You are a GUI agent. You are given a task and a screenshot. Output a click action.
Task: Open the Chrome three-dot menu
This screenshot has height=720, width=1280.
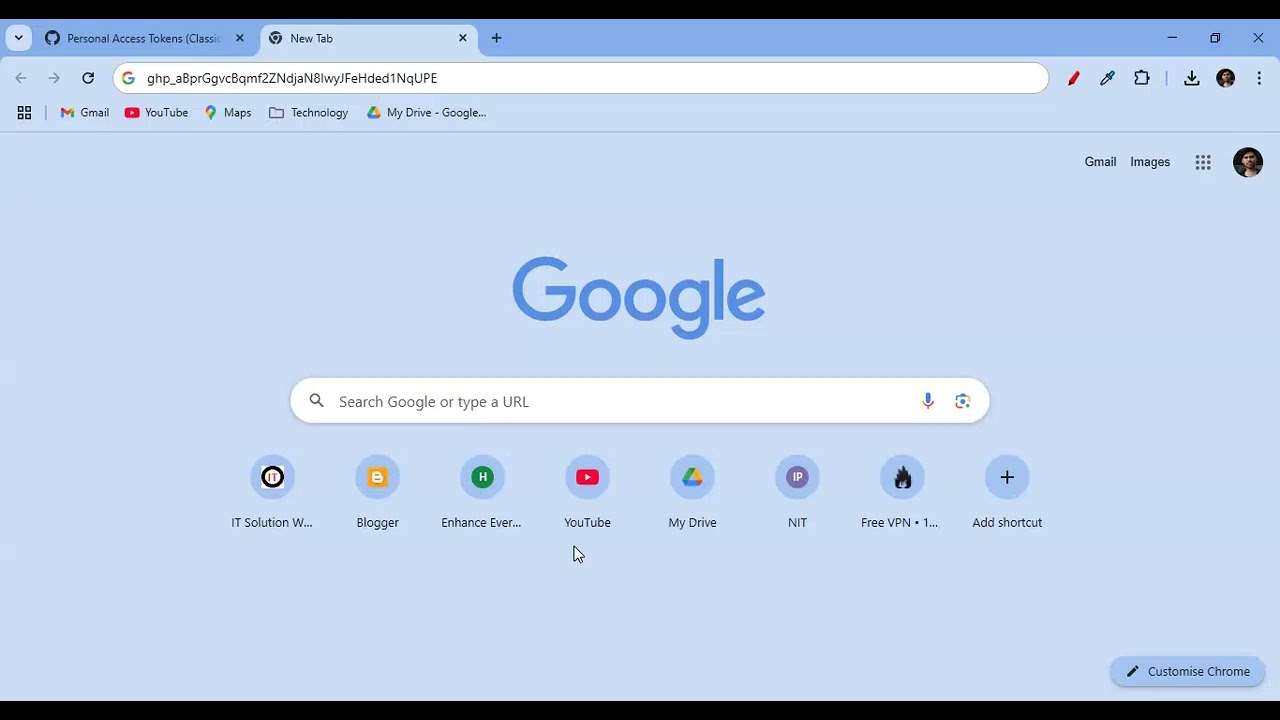click(x=1259, y=78)
